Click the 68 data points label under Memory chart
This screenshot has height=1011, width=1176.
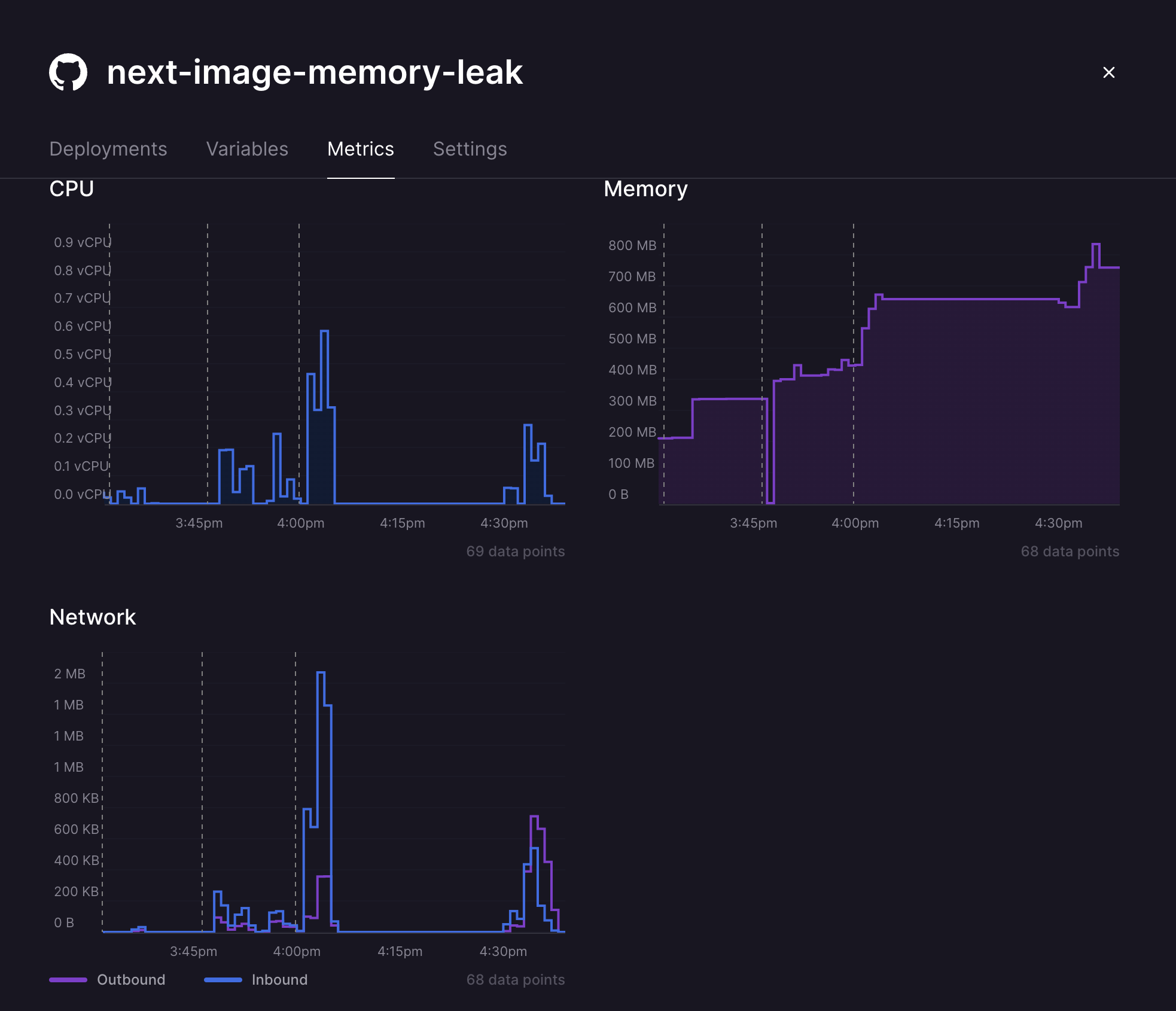coord(1070,551)
